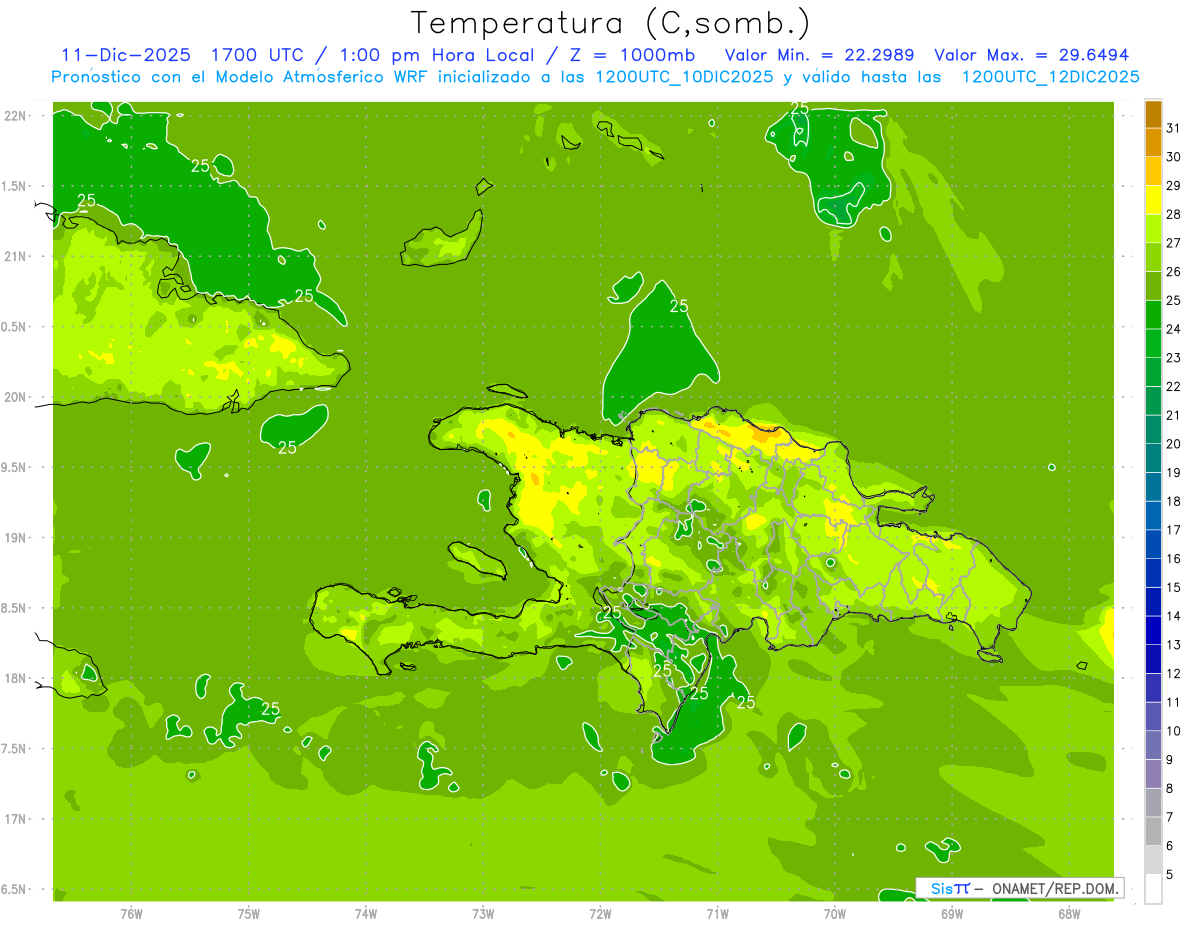
Task: Select the "Z = 1000mb" level text
Action: [633, 55]
